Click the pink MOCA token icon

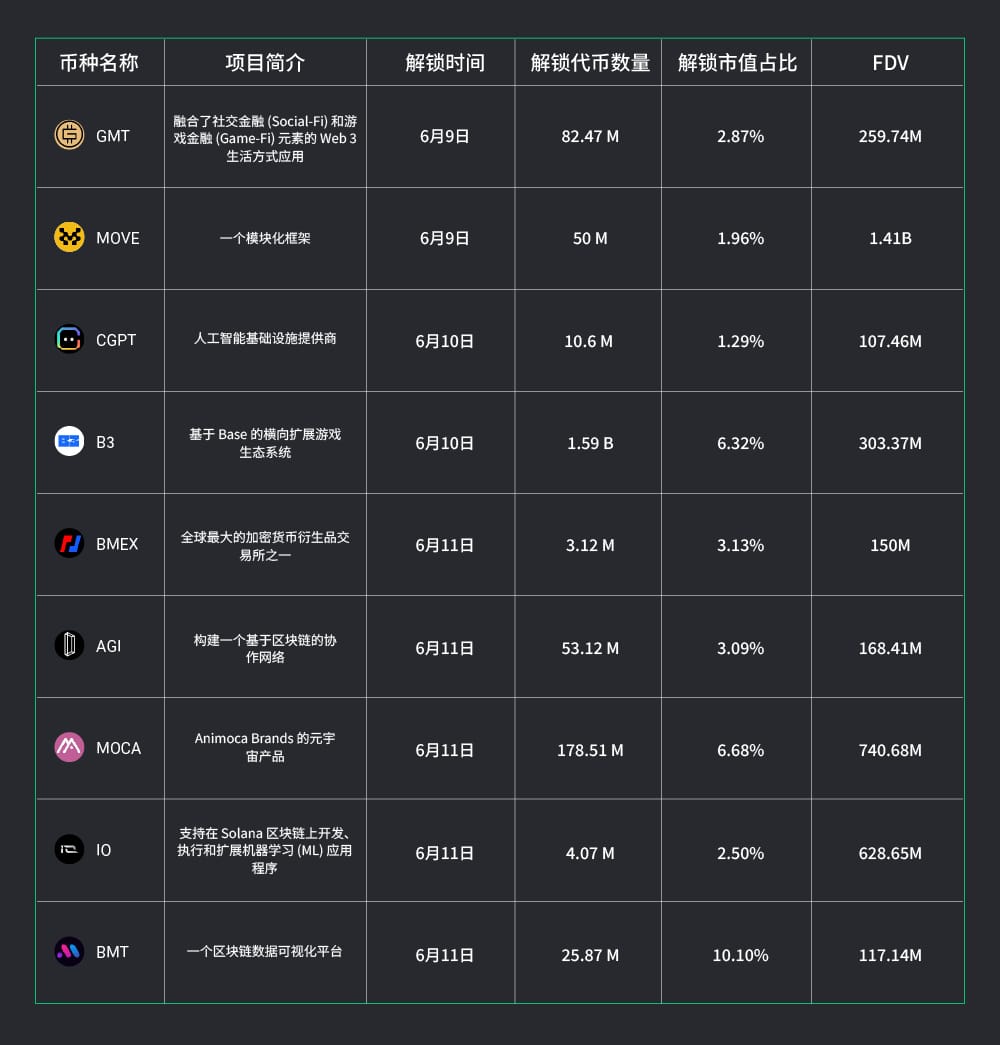click(x=69, y=748)
